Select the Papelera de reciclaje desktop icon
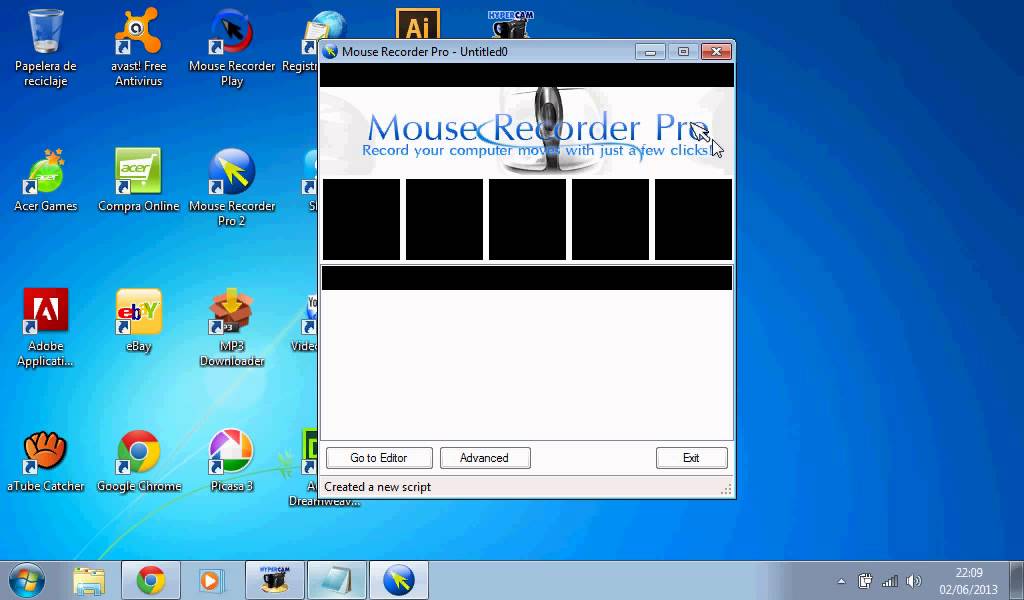 46,48
